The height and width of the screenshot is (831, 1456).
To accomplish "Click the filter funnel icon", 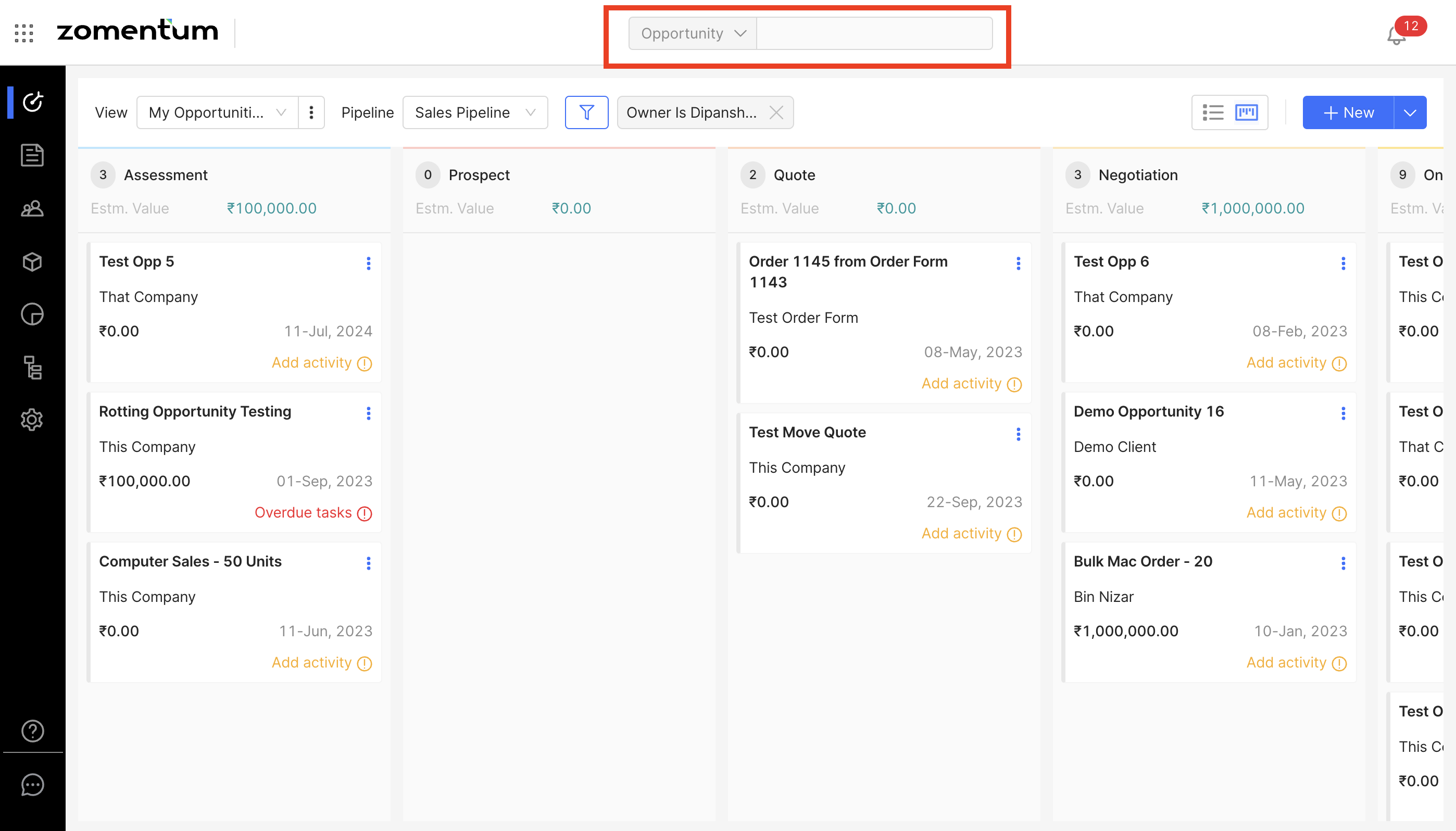I will click(x=586, y=112).
